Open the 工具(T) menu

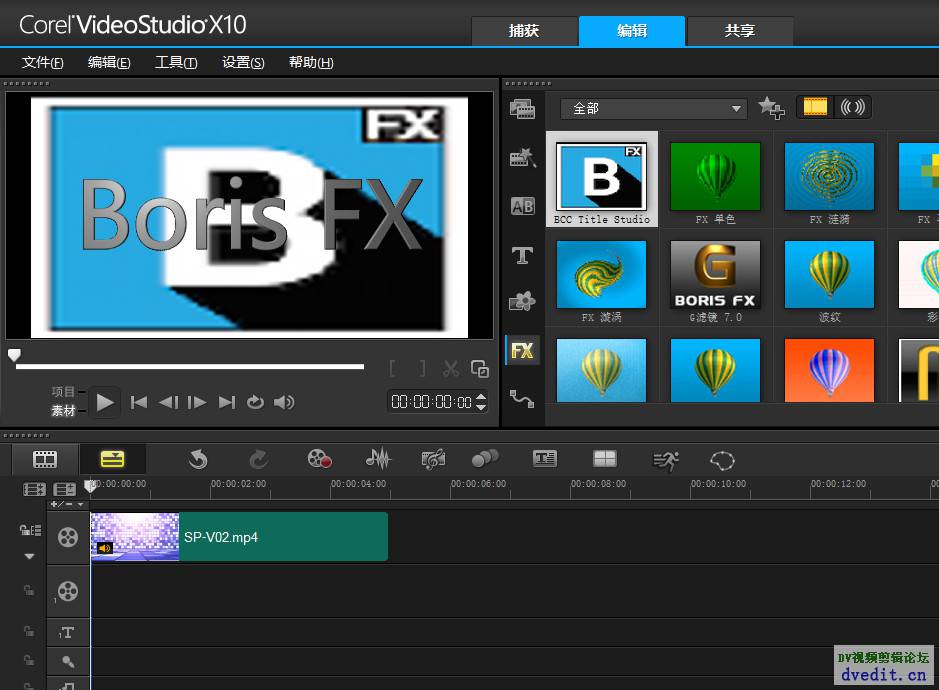[176, 62]
